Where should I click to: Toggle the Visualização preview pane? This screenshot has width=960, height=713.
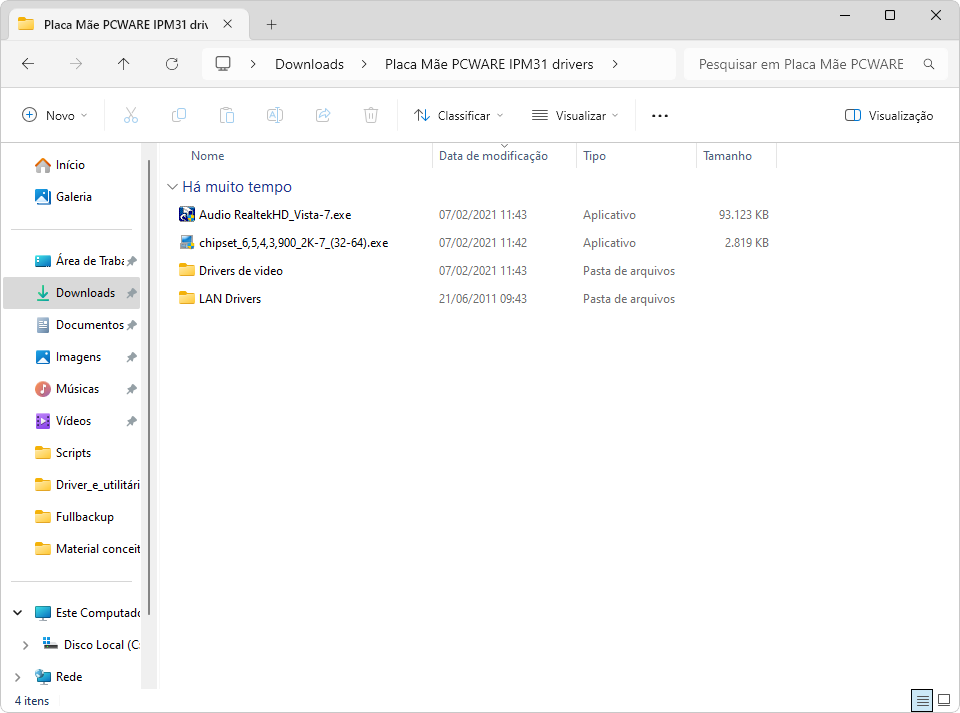coord(888,116)
